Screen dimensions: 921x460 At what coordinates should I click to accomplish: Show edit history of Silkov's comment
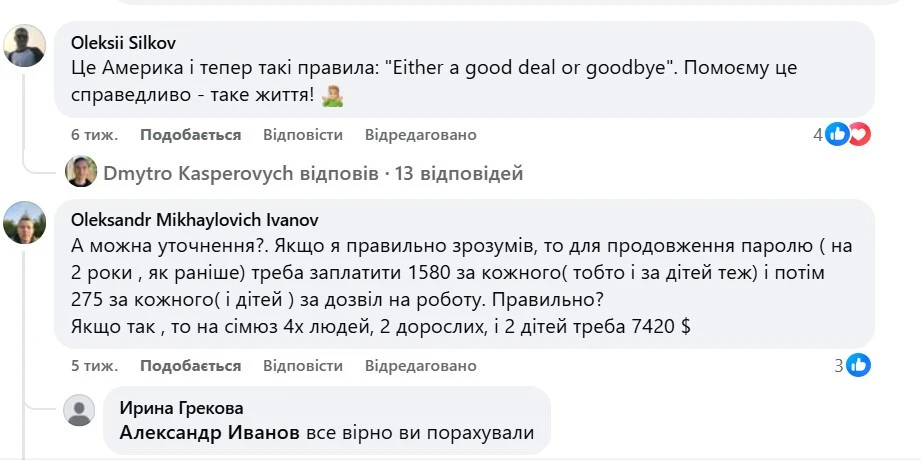coord(420,135)
